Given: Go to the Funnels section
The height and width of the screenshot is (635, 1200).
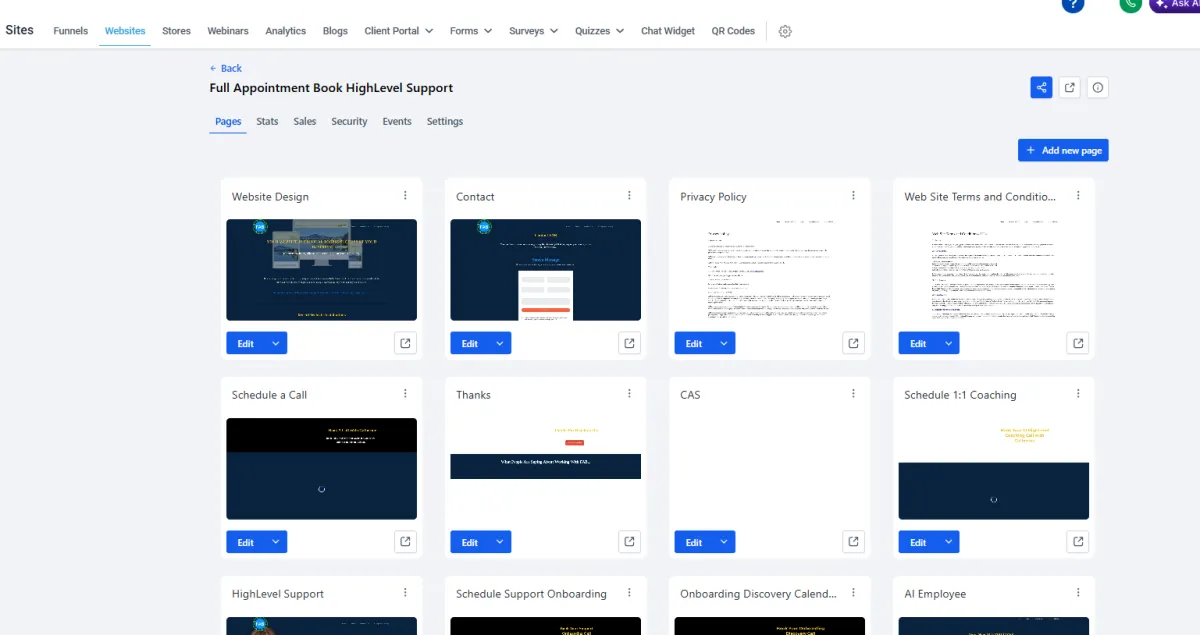Looking at the screenshot, I should click(71, 31).
